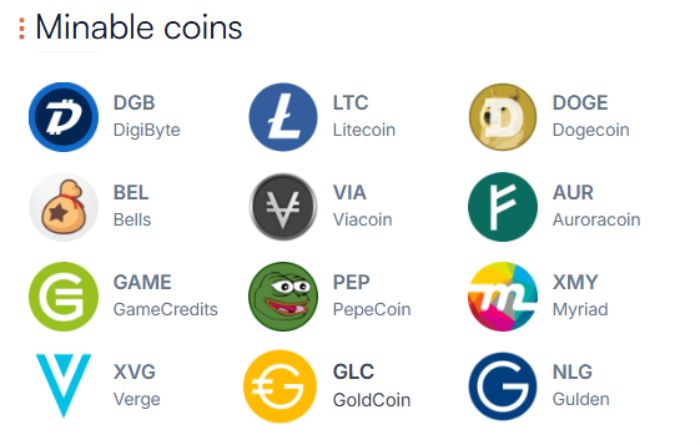This screenshot has width=700, height=445.
Task: Open the Dogecoin coin icon
Action: pyautogui.click(x=503, y=117)
